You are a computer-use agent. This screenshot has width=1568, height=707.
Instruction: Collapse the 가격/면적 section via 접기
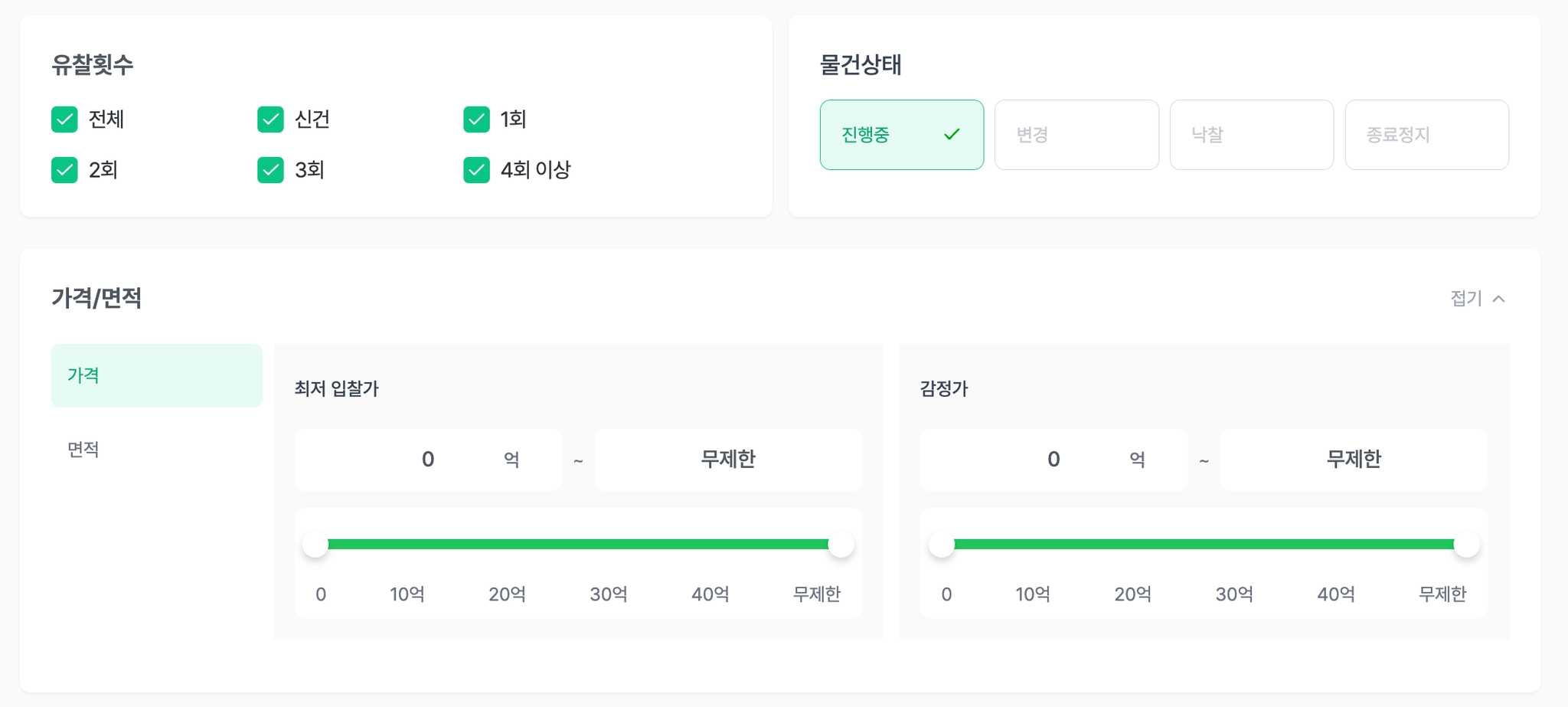(1477, 298)
